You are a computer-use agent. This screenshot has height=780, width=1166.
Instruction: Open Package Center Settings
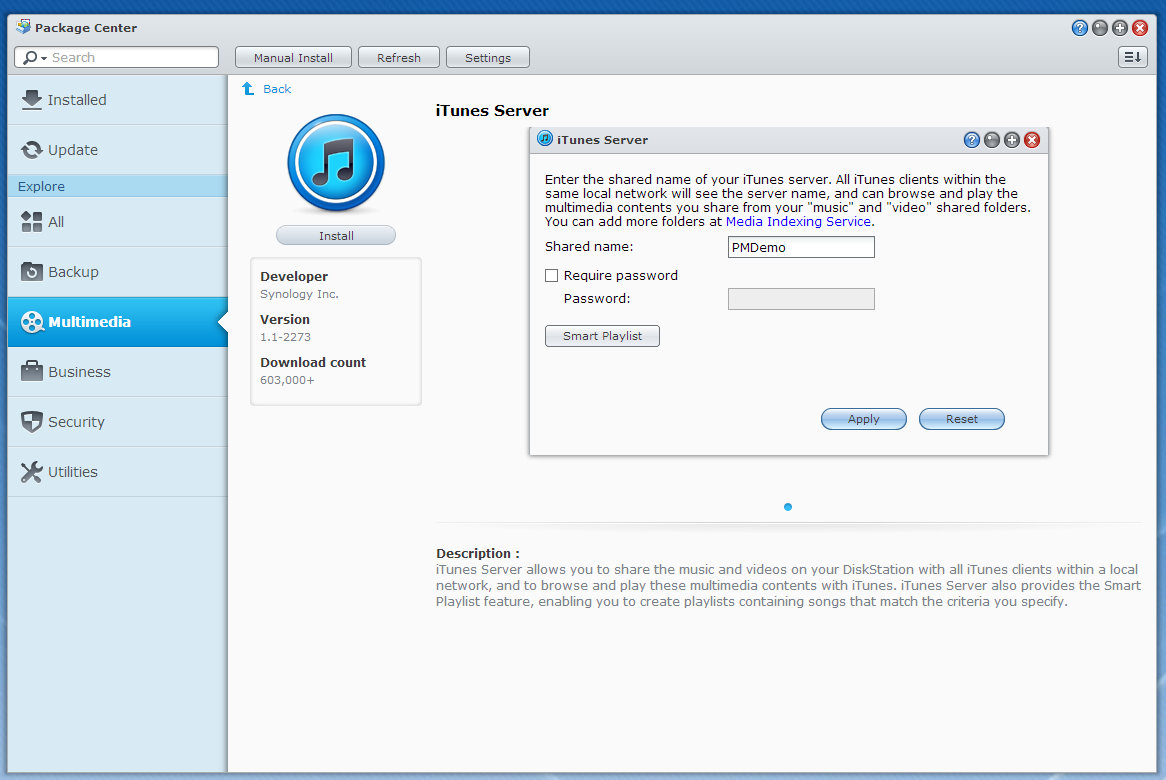point(488,57)
